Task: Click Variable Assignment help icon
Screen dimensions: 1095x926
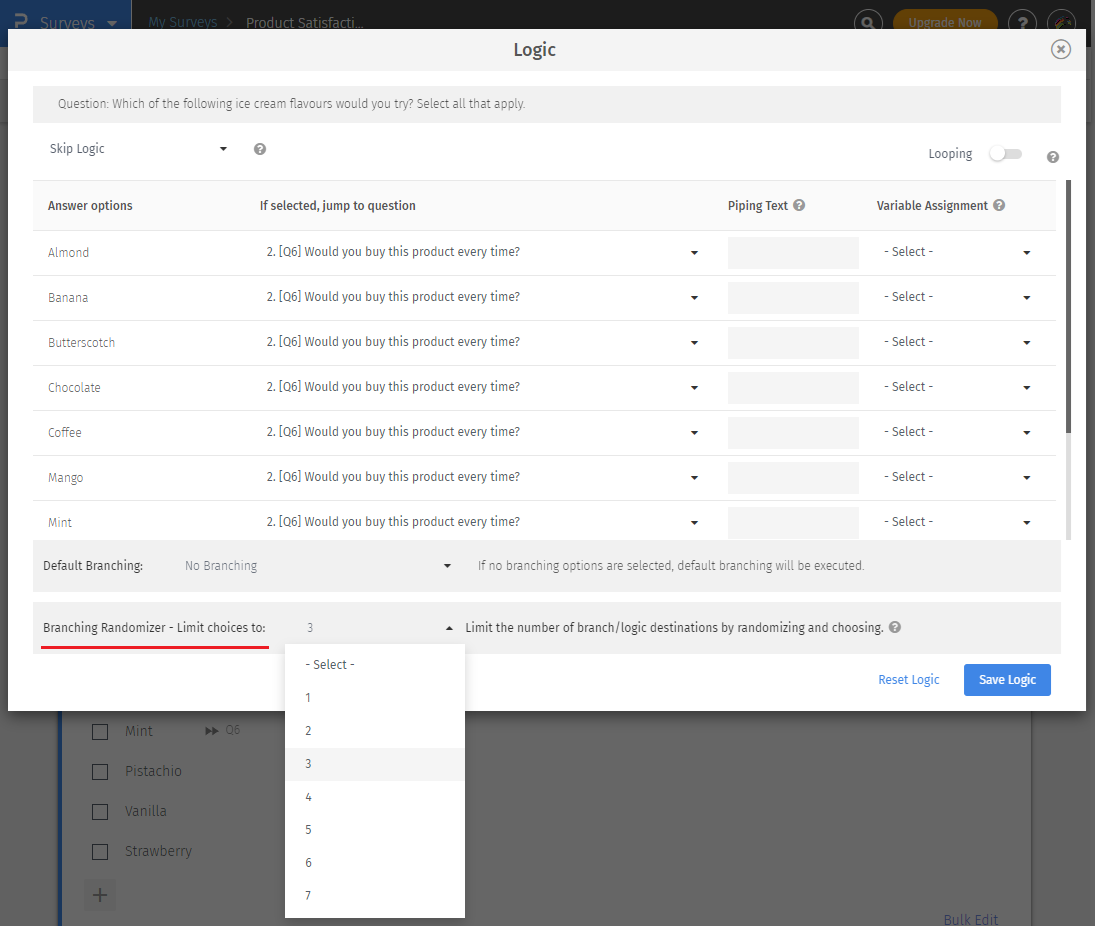Action: pyautogui.click(x=999, y=205)
